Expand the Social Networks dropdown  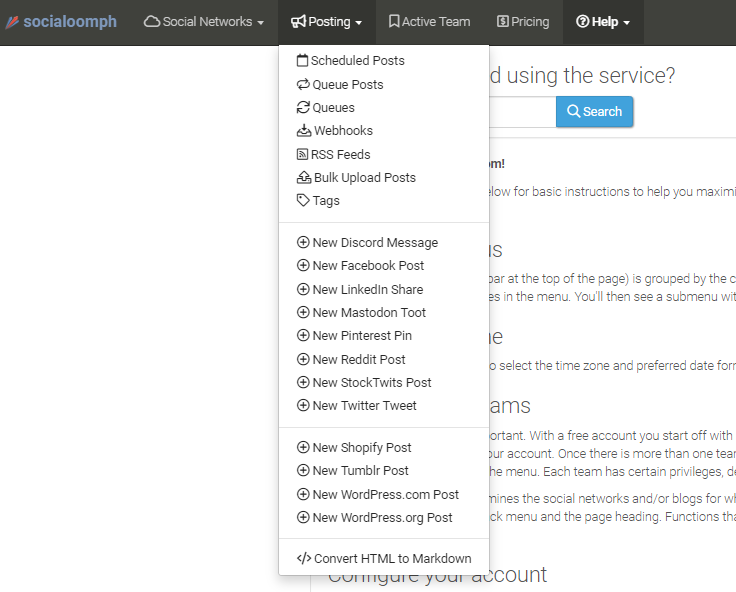[x=204, y=22]
